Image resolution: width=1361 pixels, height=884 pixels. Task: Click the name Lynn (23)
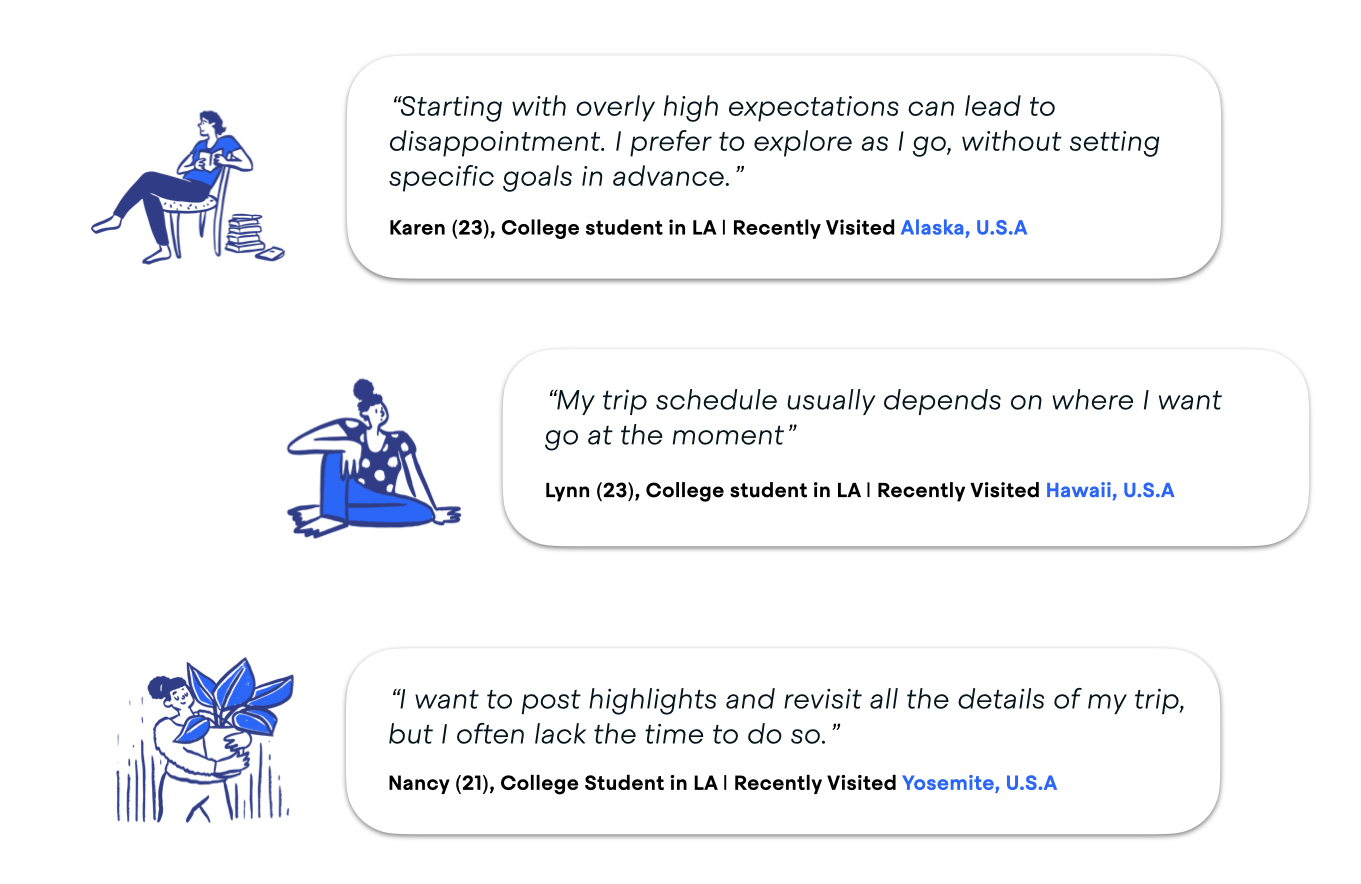(x=591, y=490)
